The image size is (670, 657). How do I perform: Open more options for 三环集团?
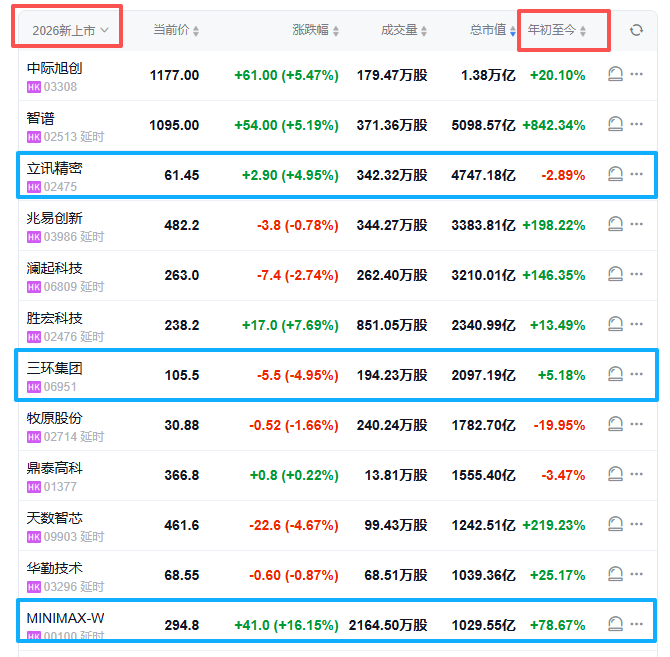637,374
